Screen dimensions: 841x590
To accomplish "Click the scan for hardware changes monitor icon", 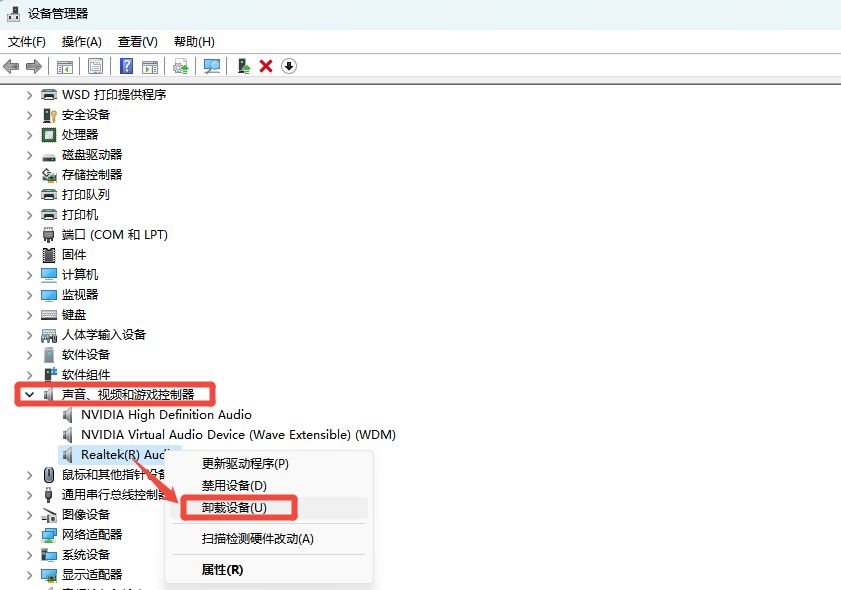I will 212,67.
